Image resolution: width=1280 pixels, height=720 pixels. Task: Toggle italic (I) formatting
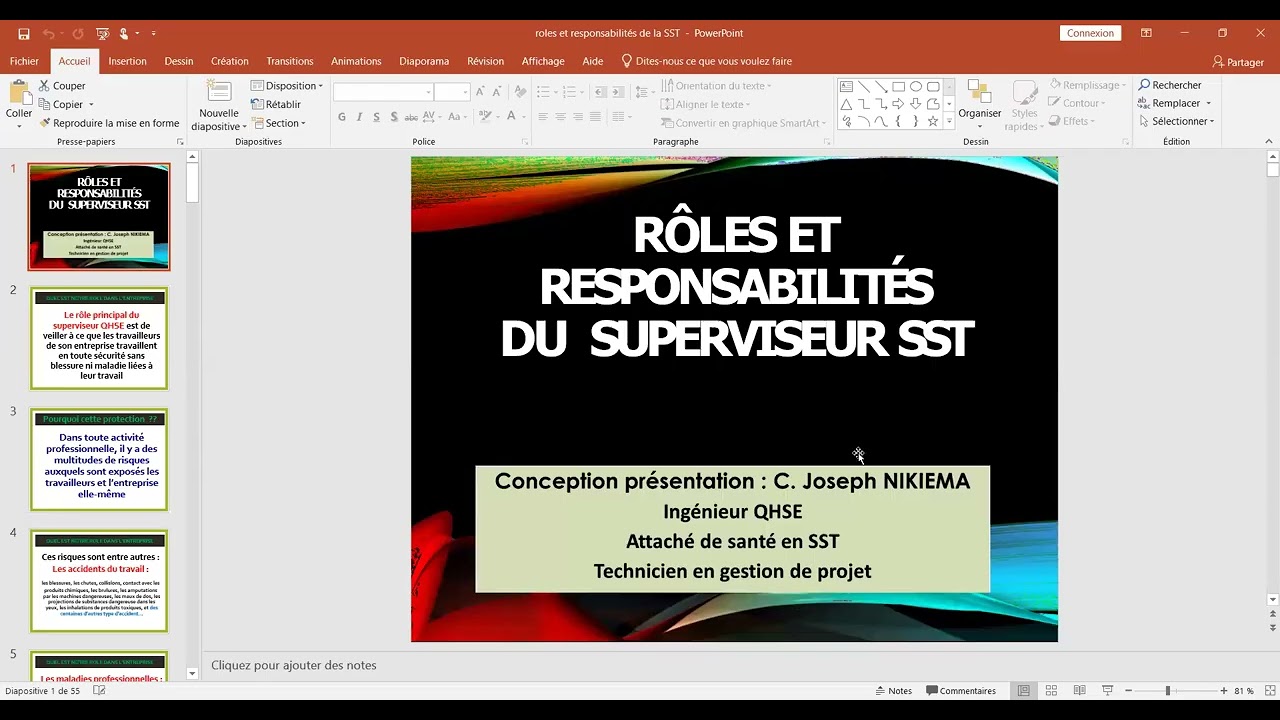tap(359, 117)
